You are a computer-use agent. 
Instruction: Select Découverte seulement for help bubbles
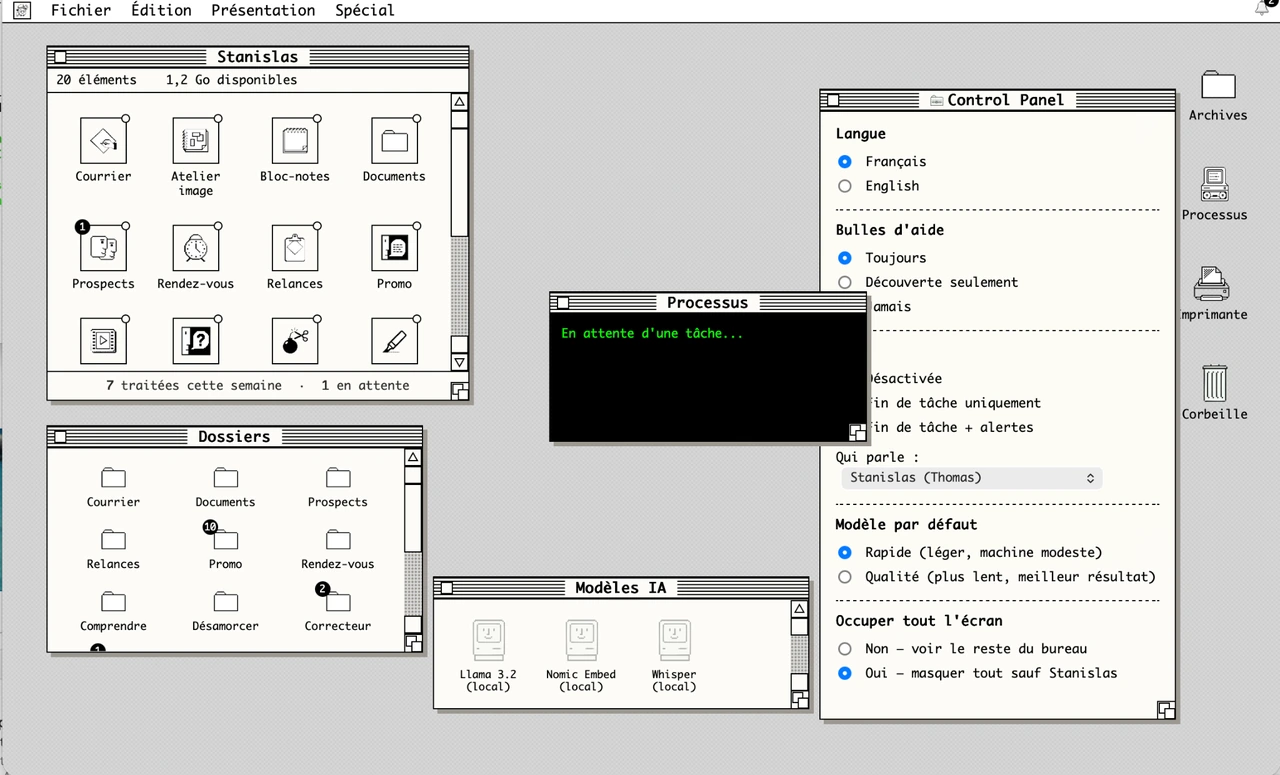[x=845, y=282]
